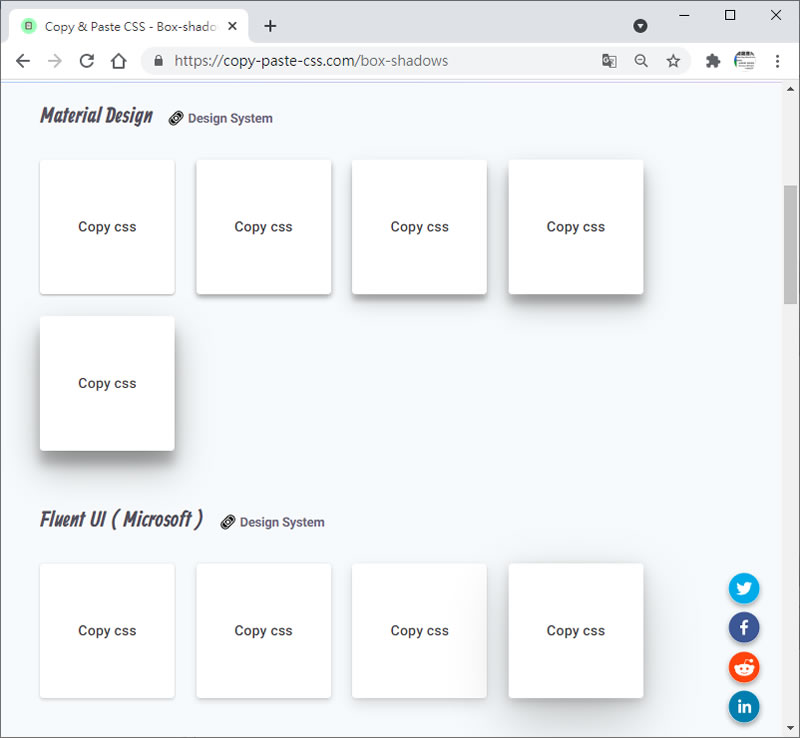Image resolution: width=800 pixels, height=738 pixels.
Task: Copy css of third Fluent UI card
Action: (419, 631)
